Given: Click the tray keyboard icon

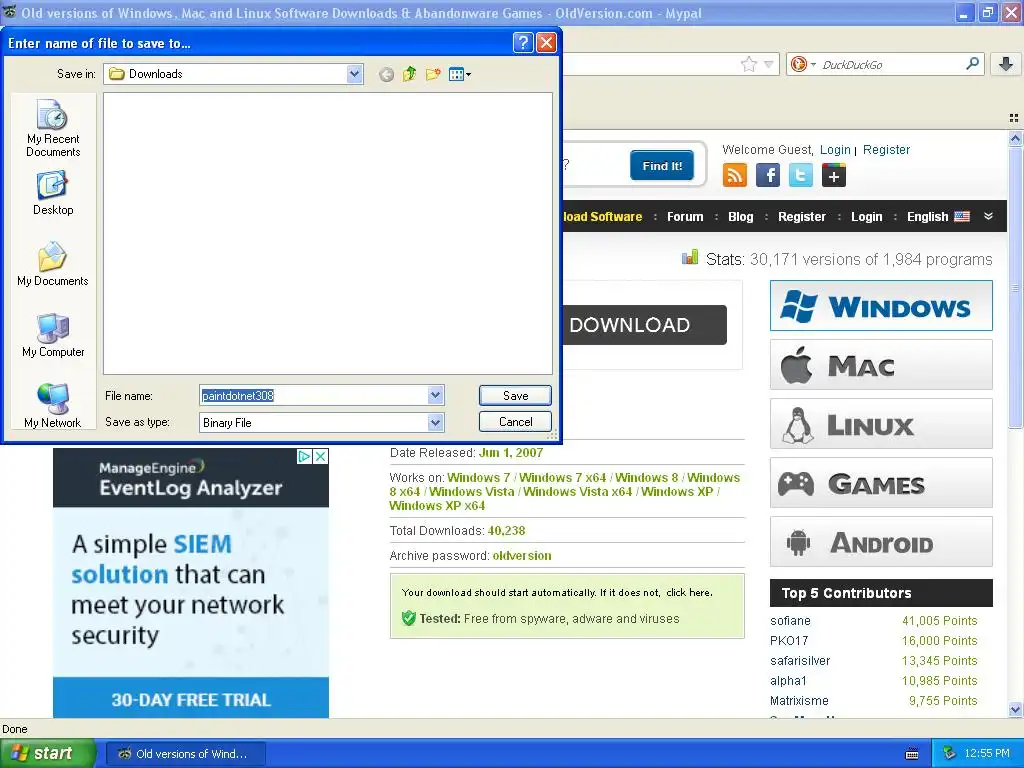Looking at the screenshot, I should (x=912, y=754).
